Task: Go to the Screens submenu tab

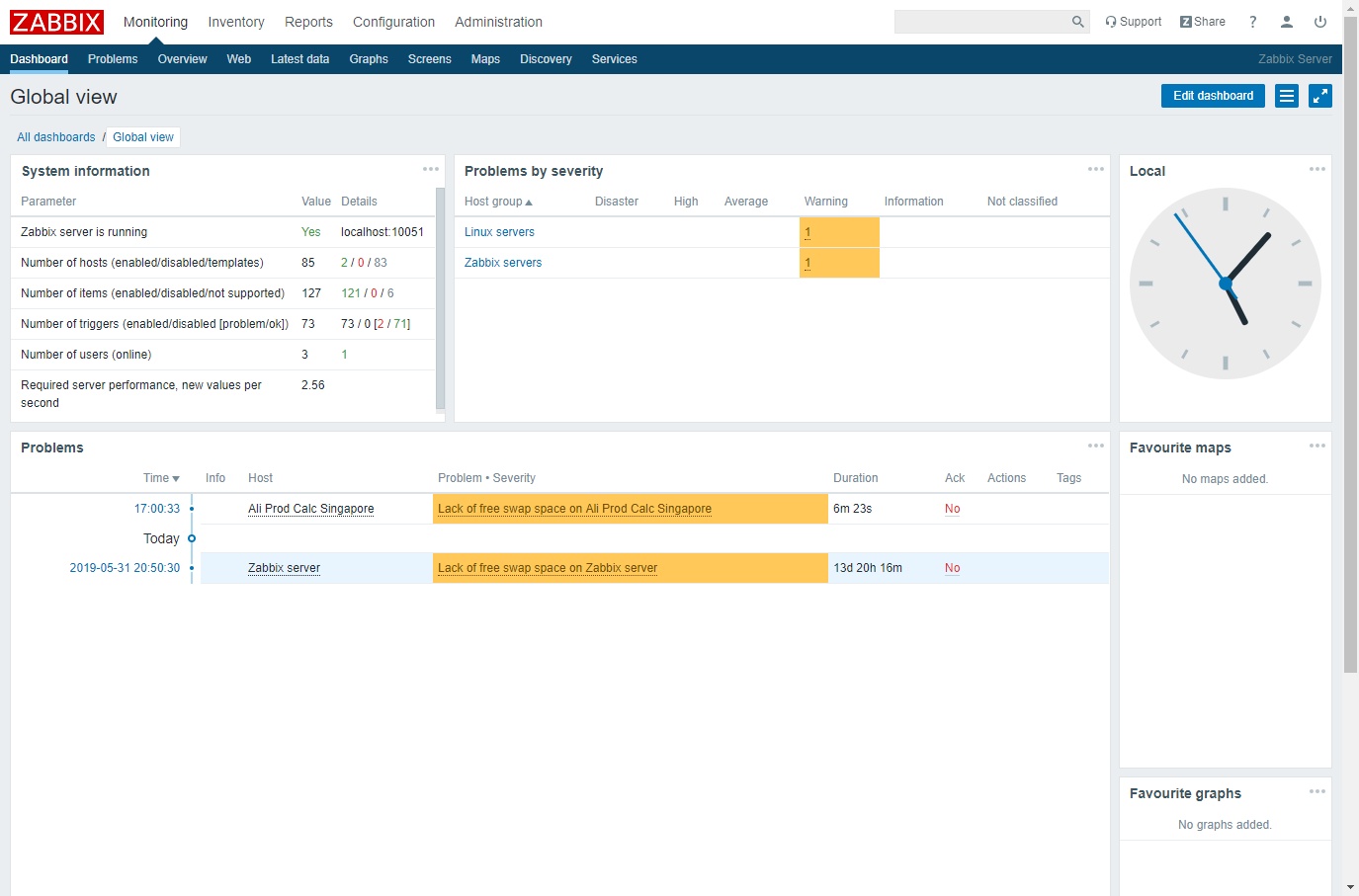Action: pyautogui.click(x=429, y=59)
